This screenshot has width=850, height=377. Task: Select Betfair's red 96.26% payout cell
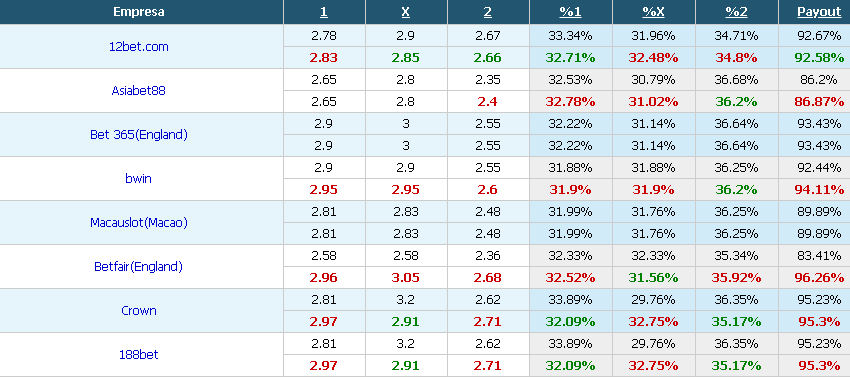click(819, 278)
